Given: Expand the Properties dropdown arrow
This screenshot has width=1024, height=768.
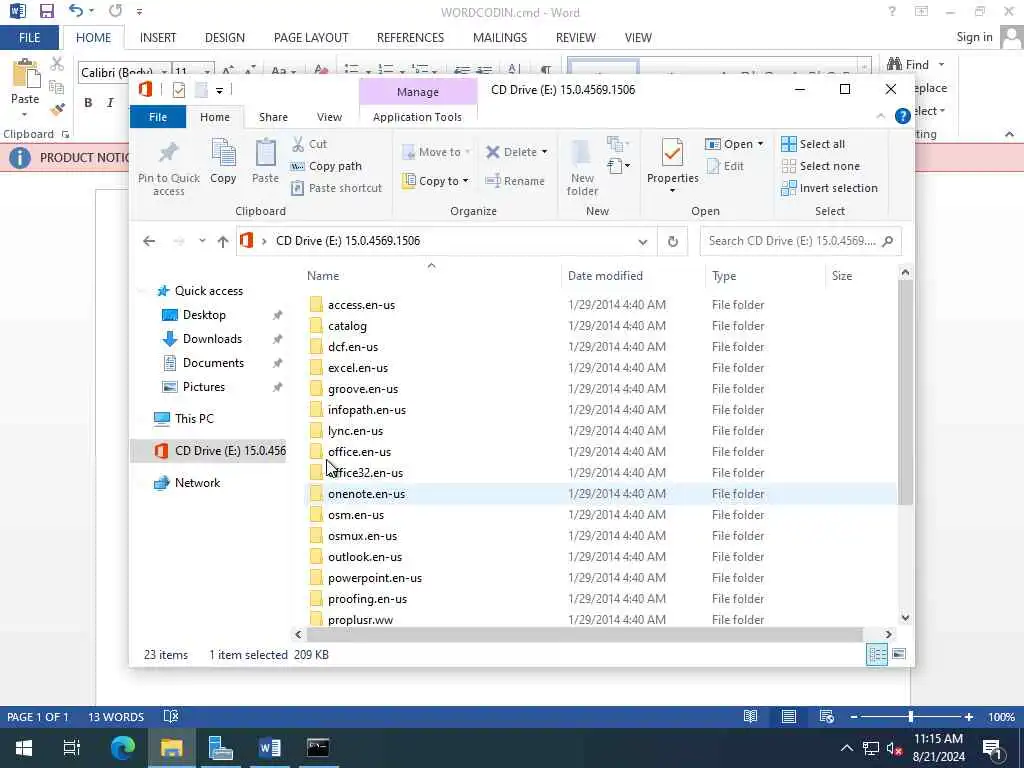Looking at the screenshot, I should pyautogui.click(x=672, y=191).
